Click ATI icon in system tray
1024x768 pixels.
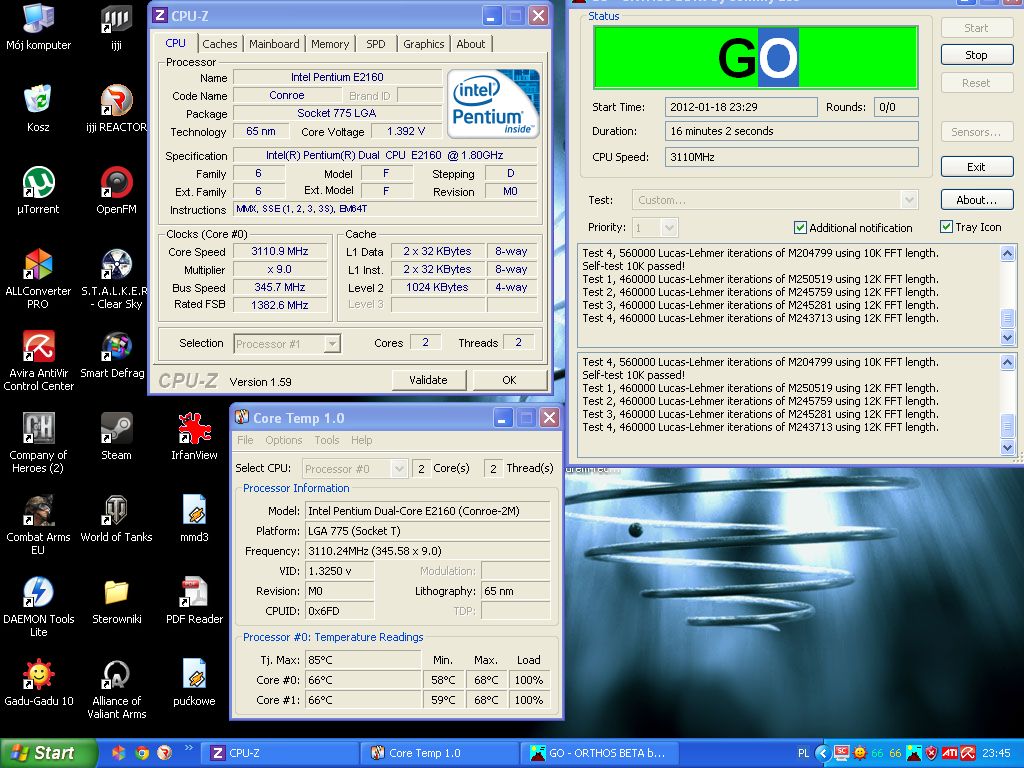[950, 753]
